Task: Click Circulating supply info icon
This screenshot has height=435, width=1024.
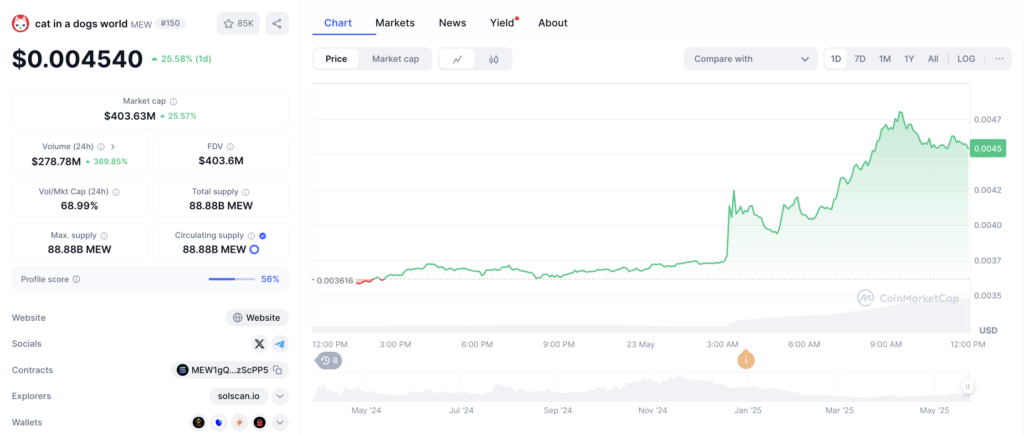Action: [251, 236]
